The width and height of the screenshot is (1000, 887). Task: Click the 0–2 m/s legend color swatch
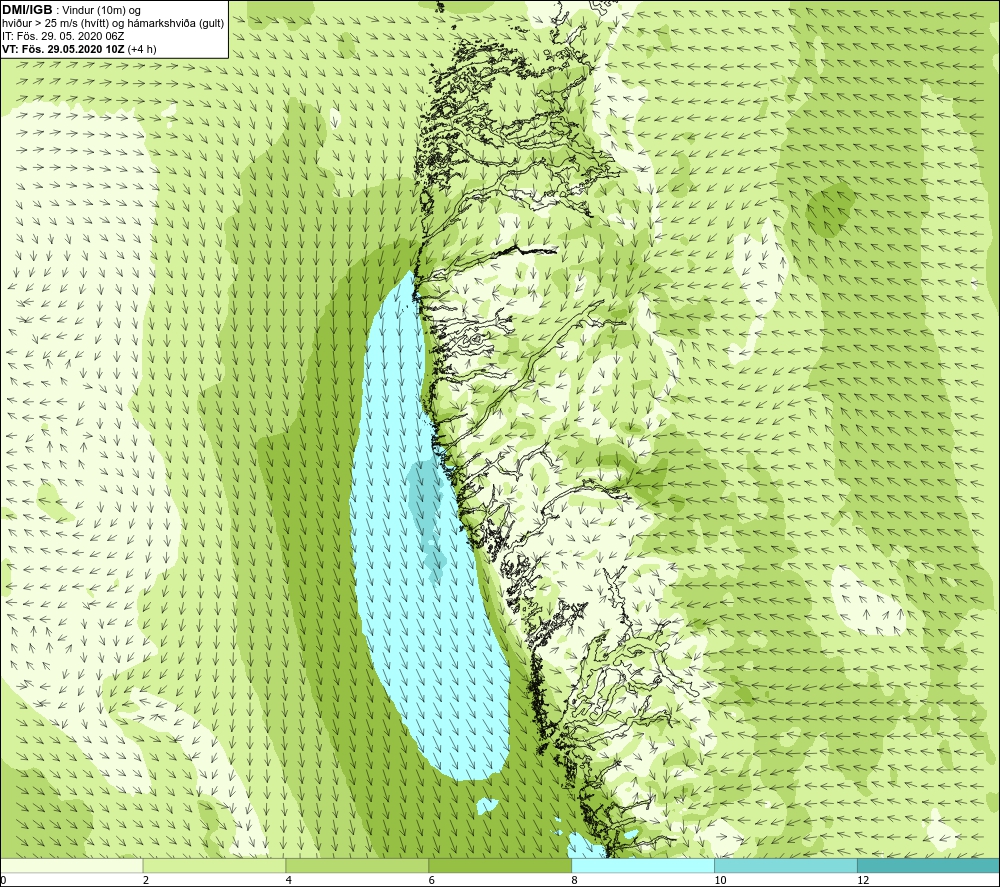tap(71, 865)
